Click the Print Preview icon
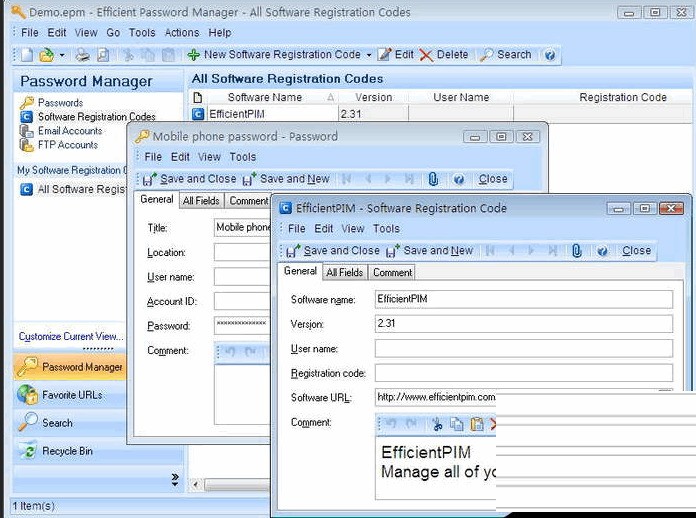Screen dimensions: 696x518 [x=103, y=55]
